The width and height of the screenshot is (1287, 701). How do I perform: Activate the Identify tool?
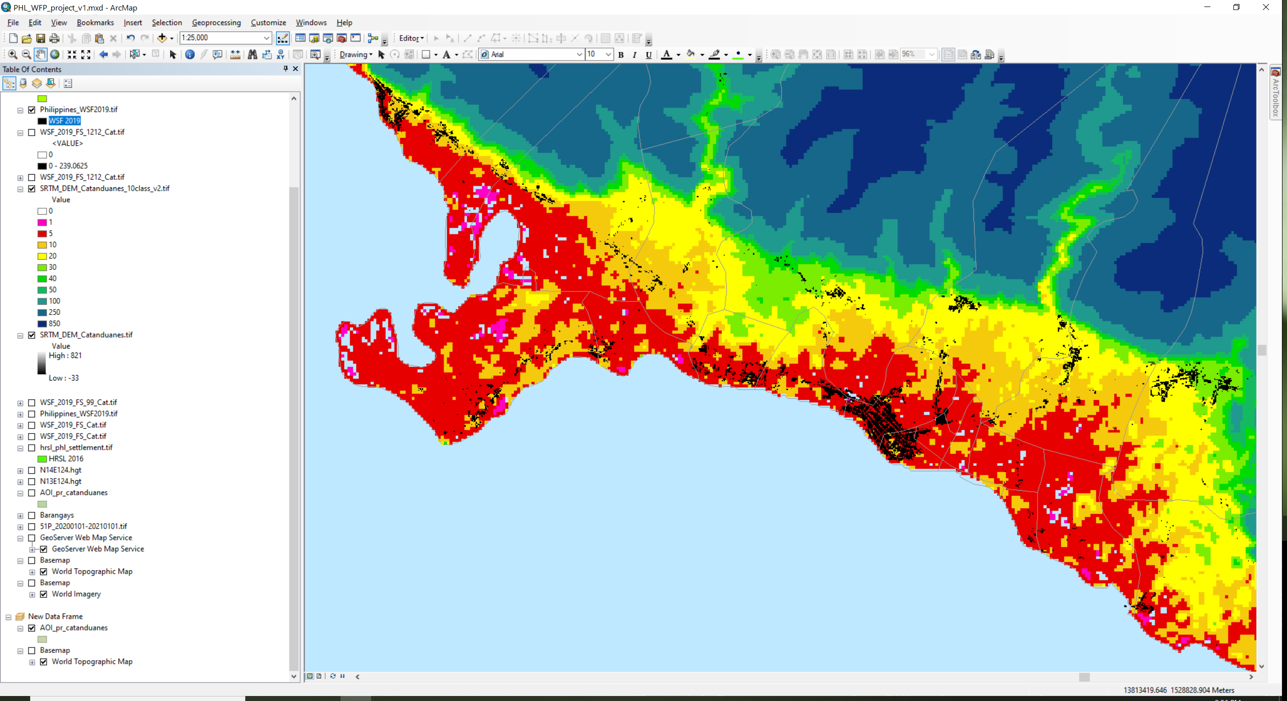pyautogui.click(x=189, y=55)
